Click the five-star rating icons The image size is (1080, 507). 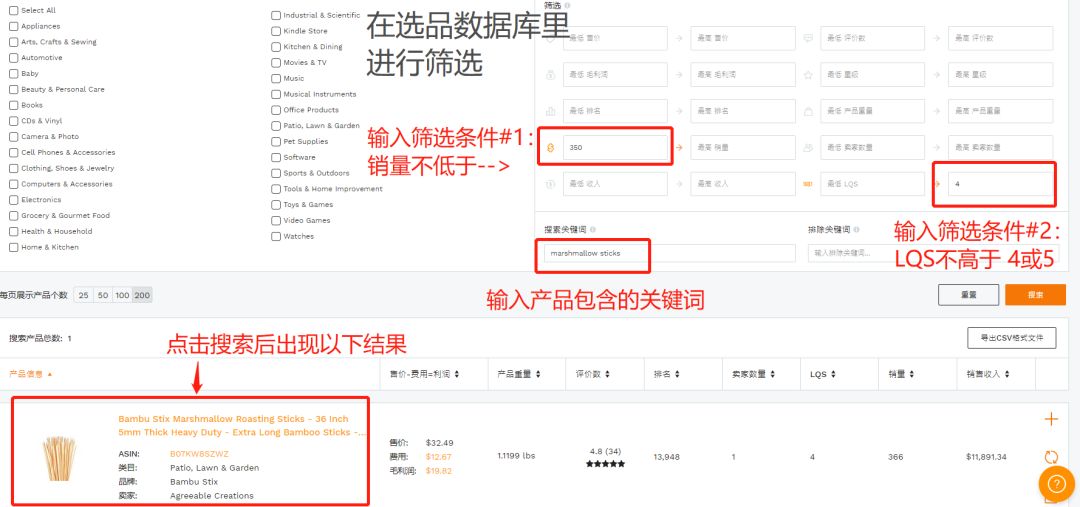(605, 465)
